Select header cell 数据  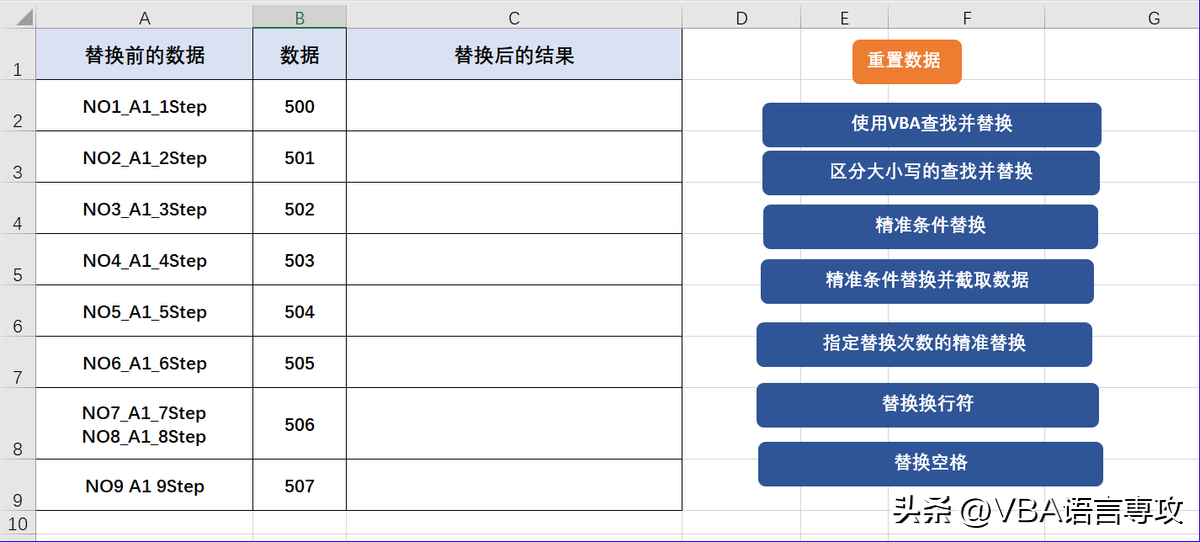click(x=300, y=55)
